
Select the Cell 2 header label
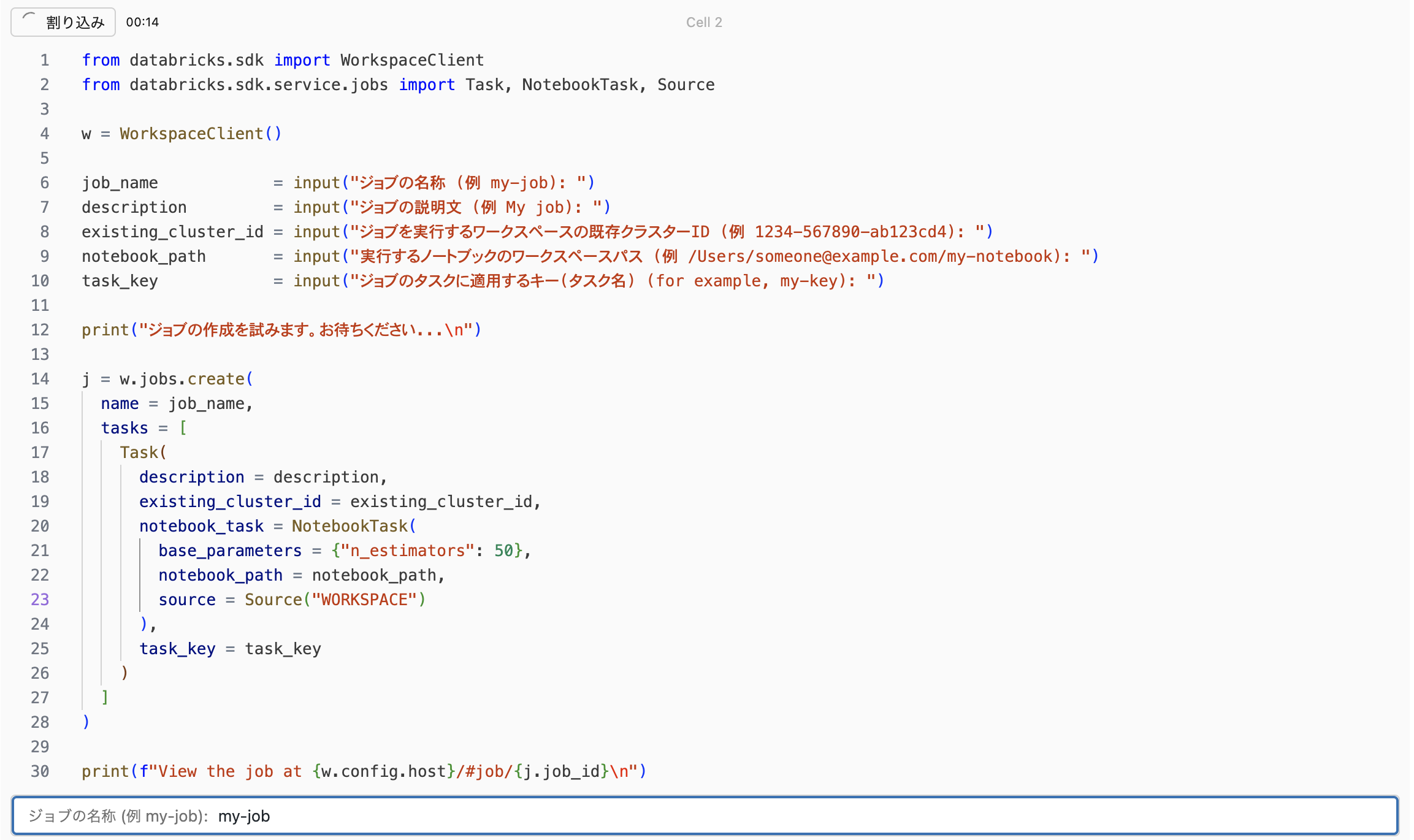[x=704, y=21]
